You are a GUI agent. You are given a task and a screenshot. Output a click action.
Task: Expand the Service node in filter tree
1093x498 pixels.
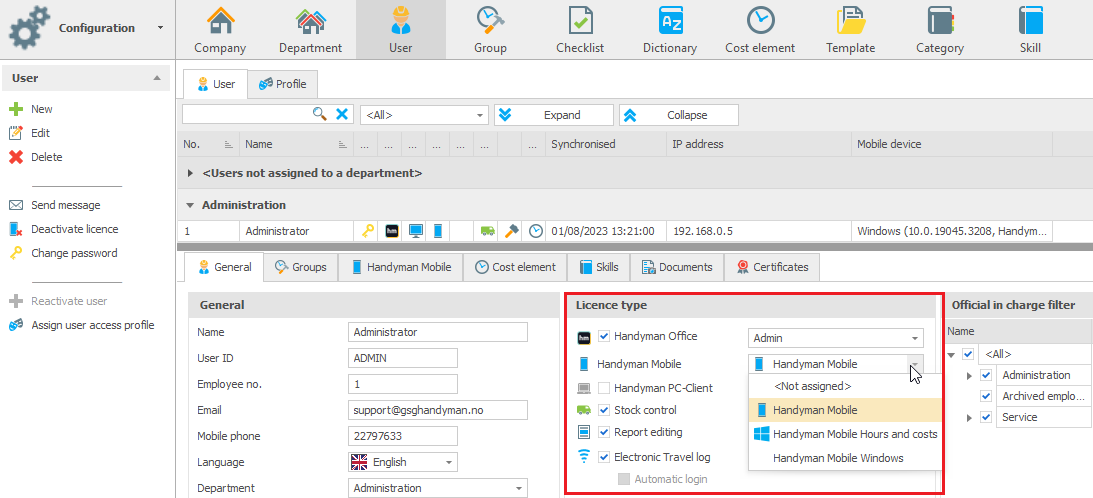tap(969, 418)
